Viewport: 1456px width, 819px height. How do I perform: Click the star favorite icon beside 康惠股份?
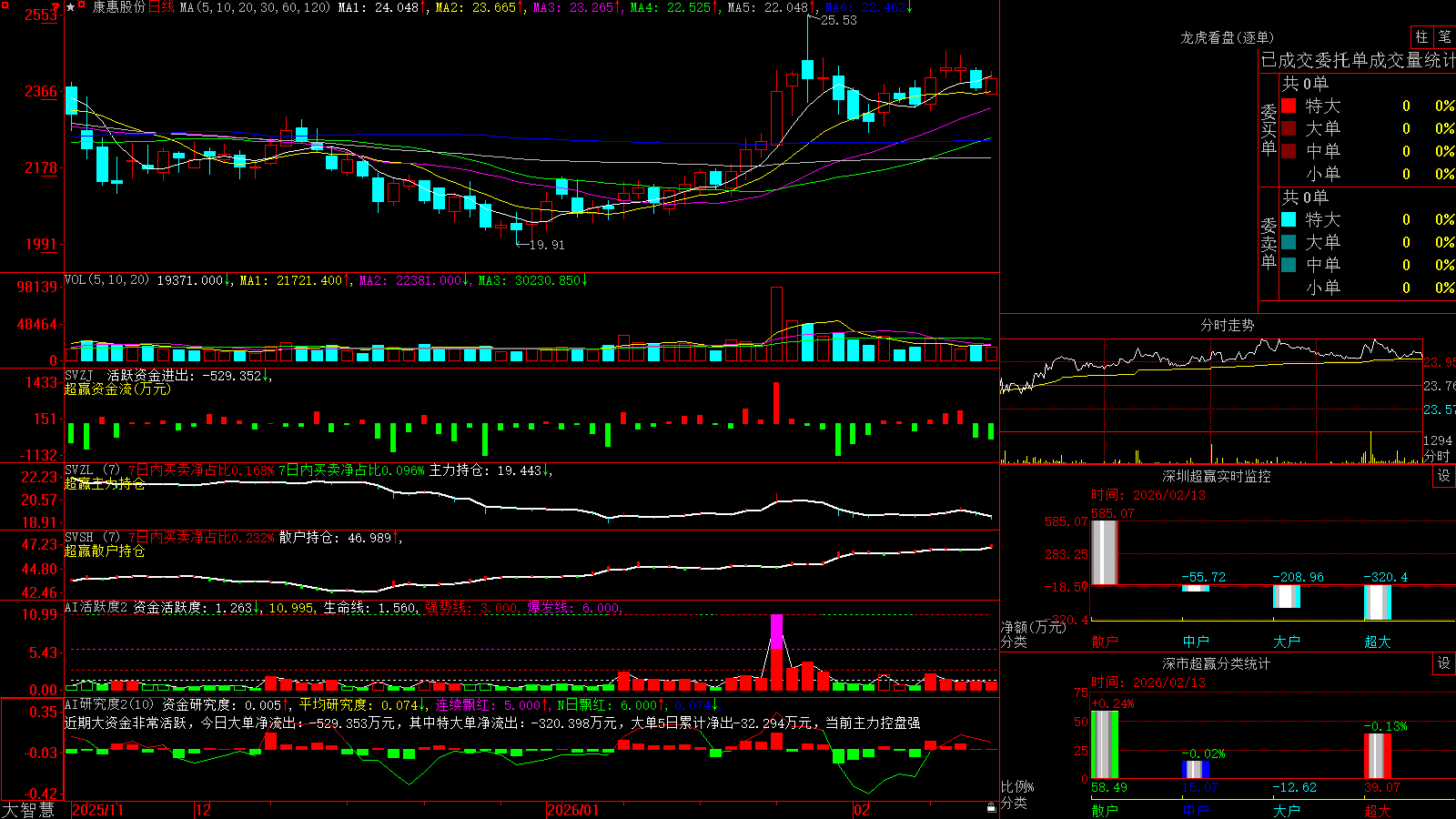[x=71, y=7]
